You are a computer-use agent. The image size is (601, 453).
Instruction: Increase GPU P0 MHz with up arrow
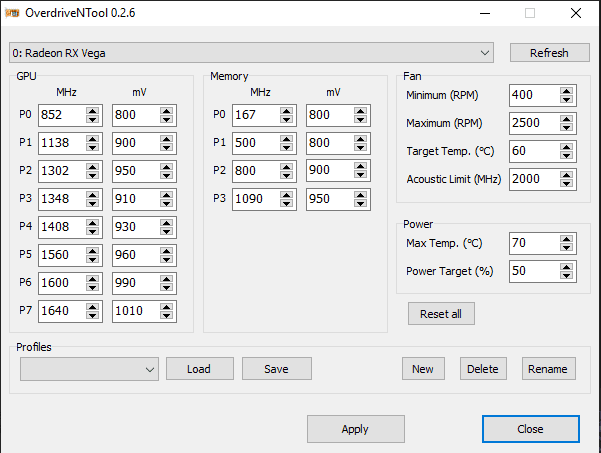[92, 111]
